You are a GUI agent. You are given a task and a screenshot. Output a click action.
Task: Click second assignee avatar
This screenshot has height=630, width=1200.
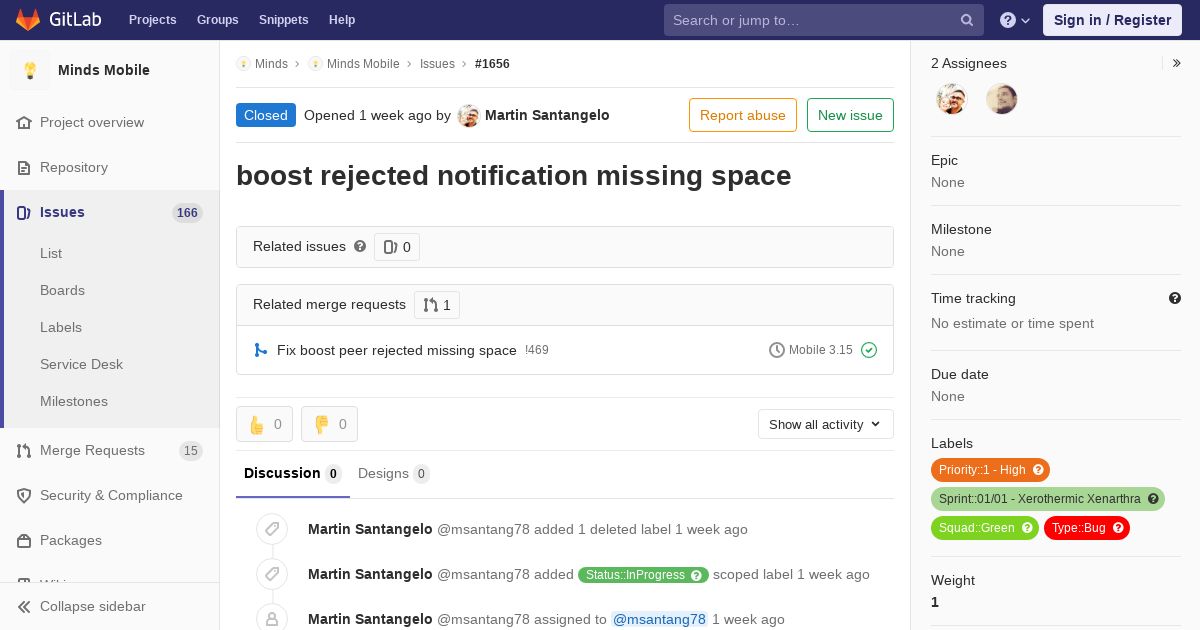tap(1002, 99)
